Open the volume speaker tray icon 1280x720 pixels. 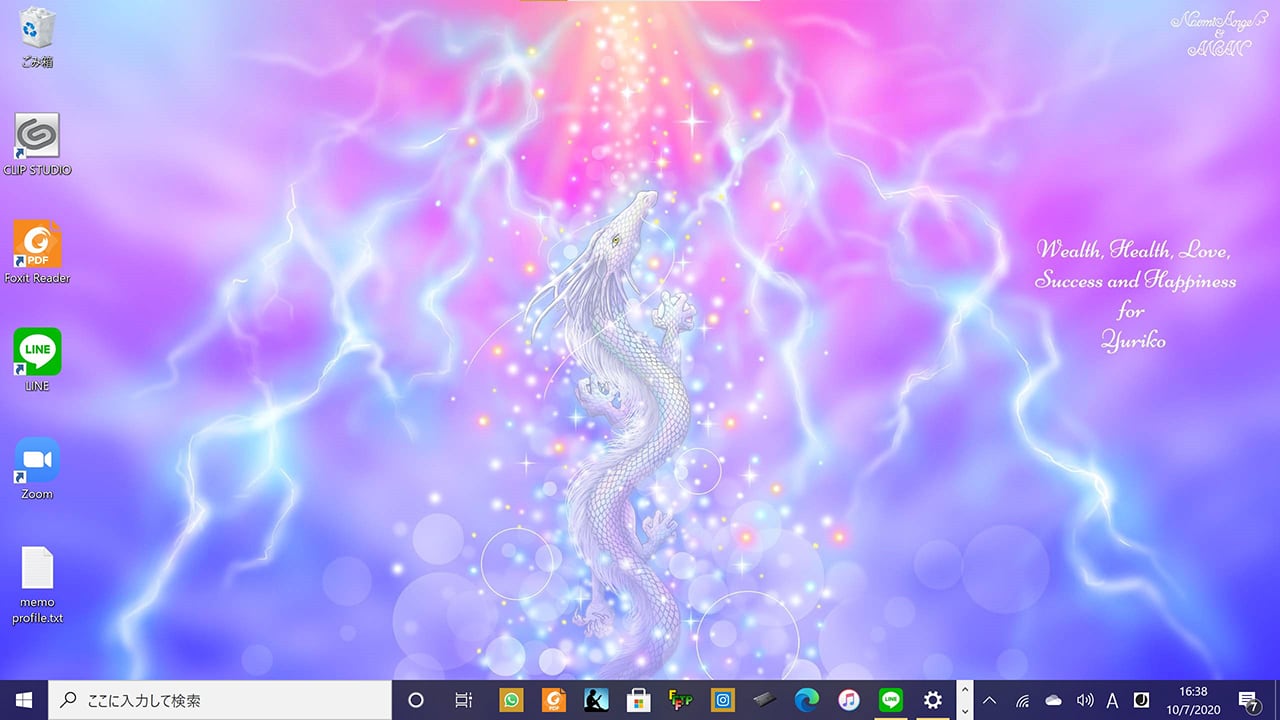[1084, 700]
